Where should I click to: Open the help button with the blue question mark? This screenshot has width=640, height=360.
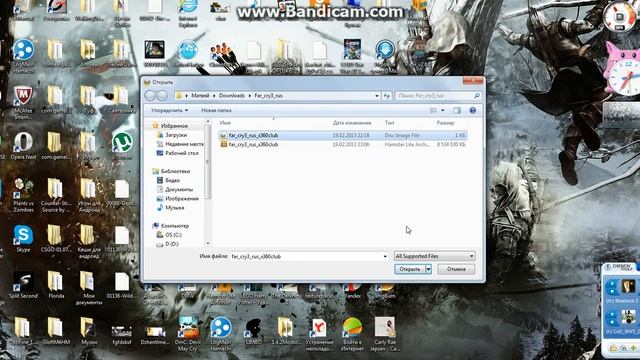point(473,110)
